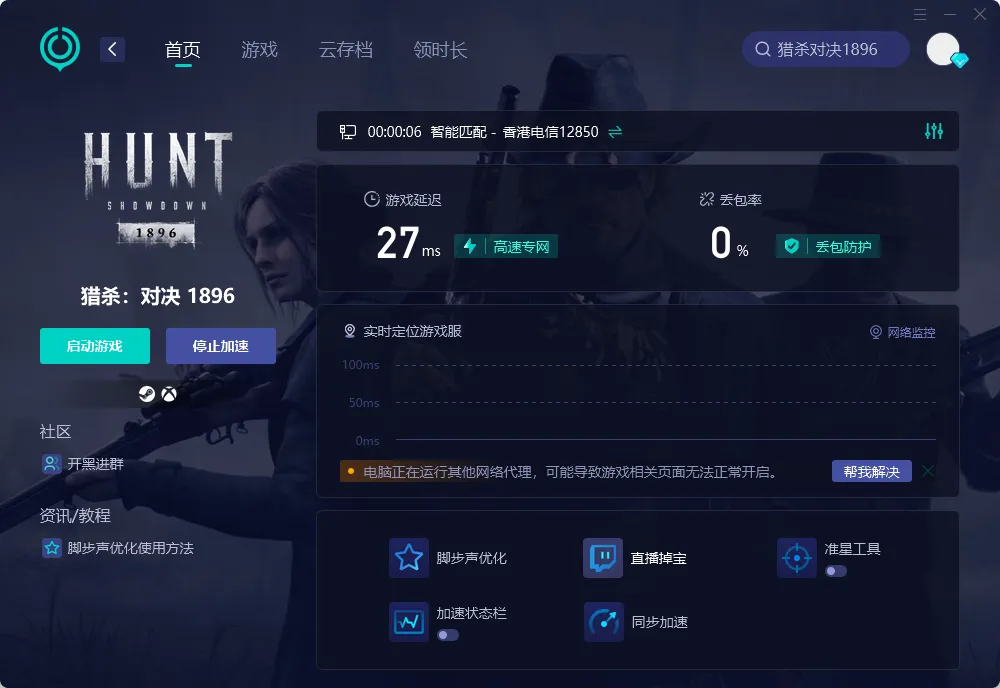
Task: Open the 云存档 tab
Action: click(345, 49)
